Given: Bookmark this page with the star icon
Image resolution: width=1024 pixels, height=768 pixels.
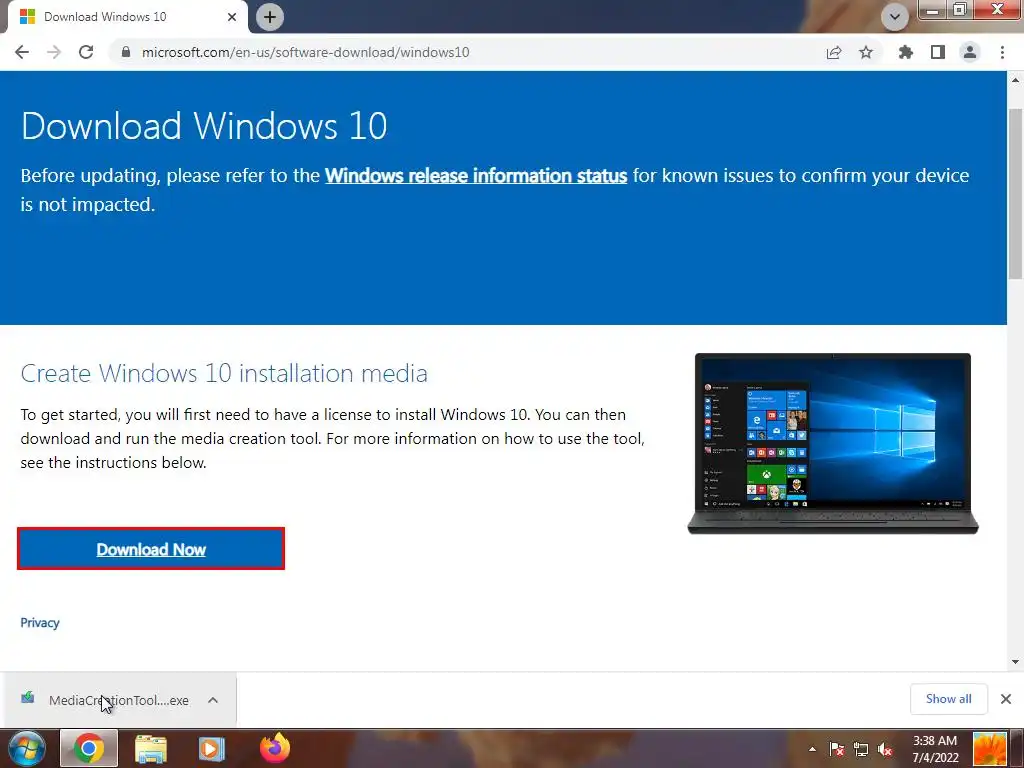Looking at the screenshot, I should pos(866,52).
